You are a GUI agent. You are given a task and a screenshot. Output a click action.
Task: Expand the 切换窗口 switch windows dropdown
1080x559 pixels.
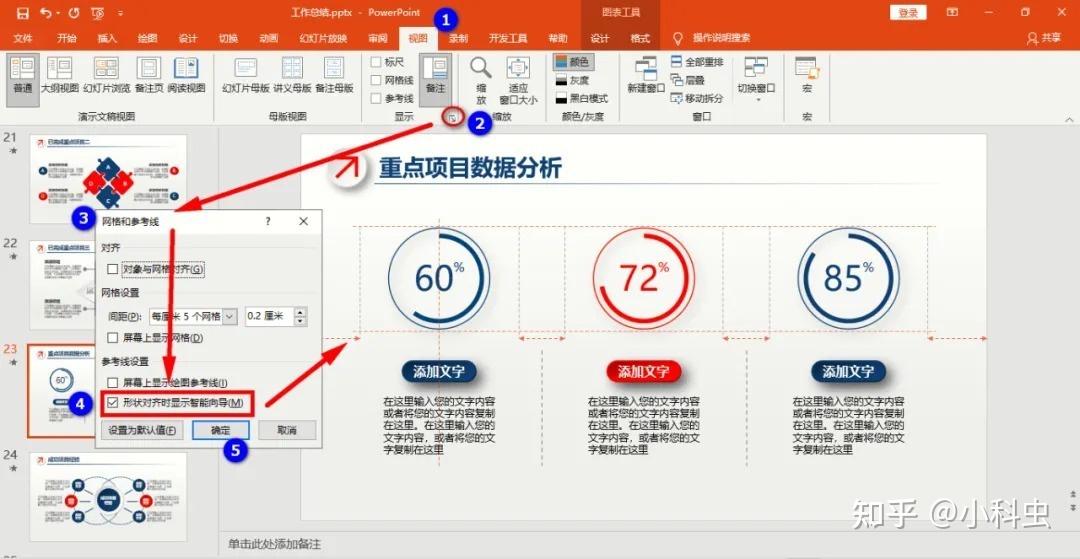(756, 80)
